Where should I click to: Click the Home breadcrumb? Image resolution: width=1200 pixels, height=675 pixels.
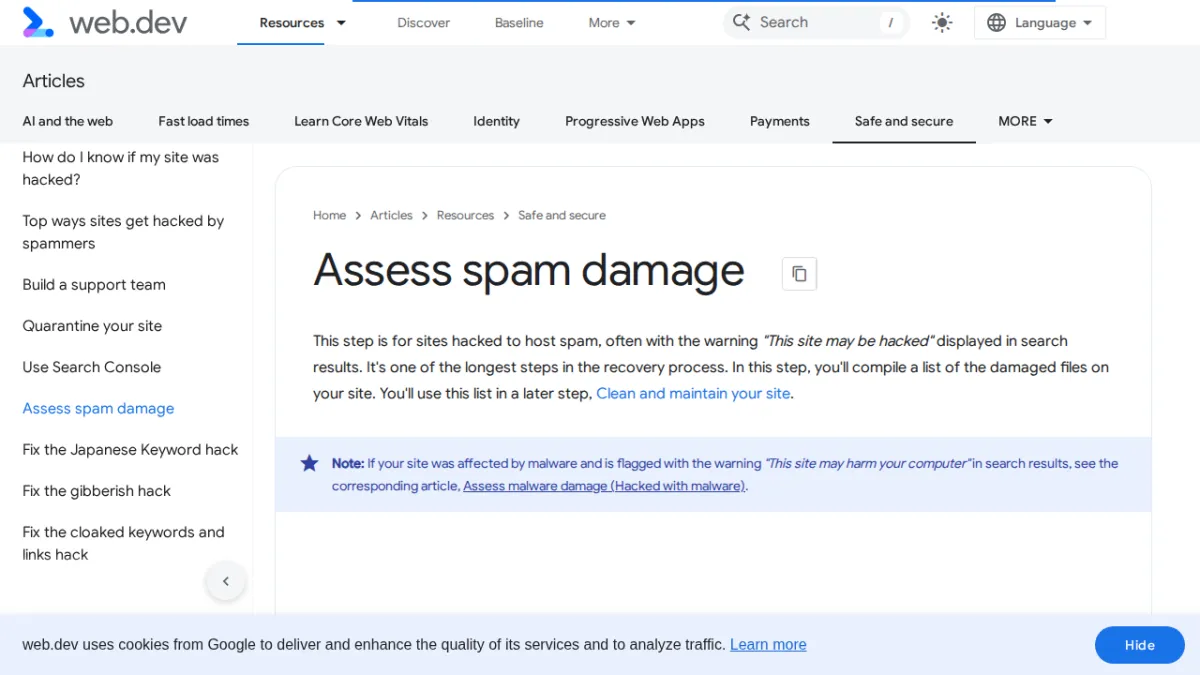[x=329, y=215]
